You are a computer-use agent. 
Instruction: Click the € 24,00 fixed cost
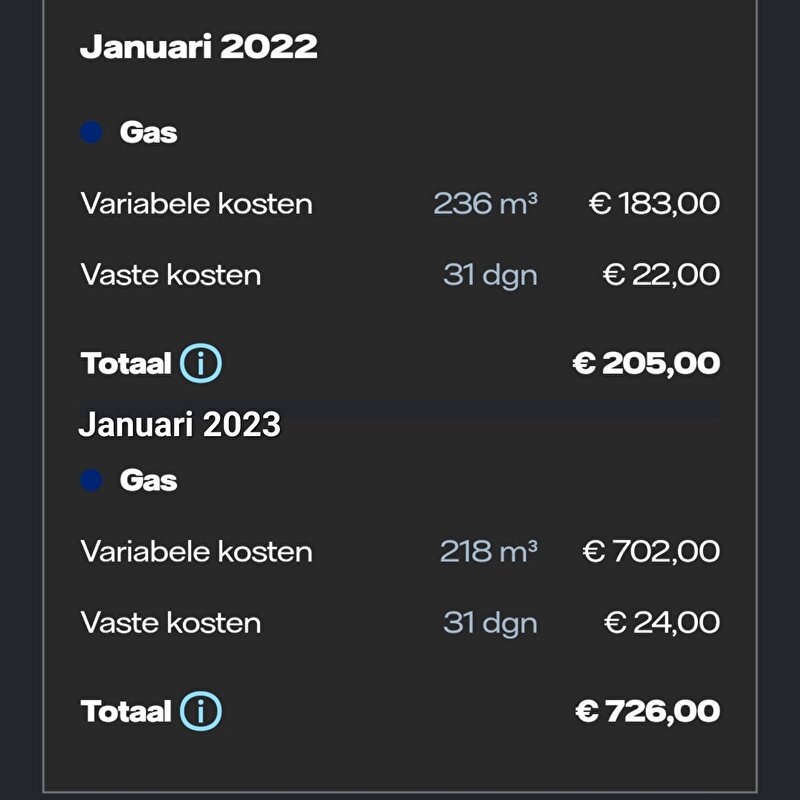pos(662,623)
